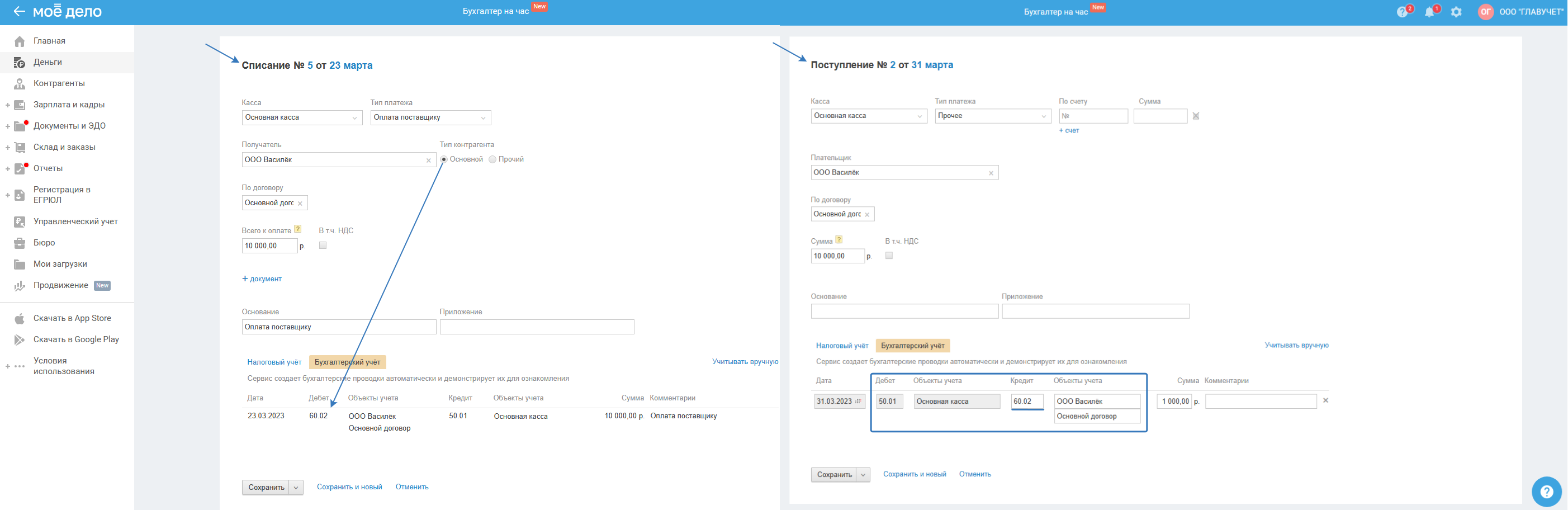Clear the ООО Василёк recipient field

[429, 160]
